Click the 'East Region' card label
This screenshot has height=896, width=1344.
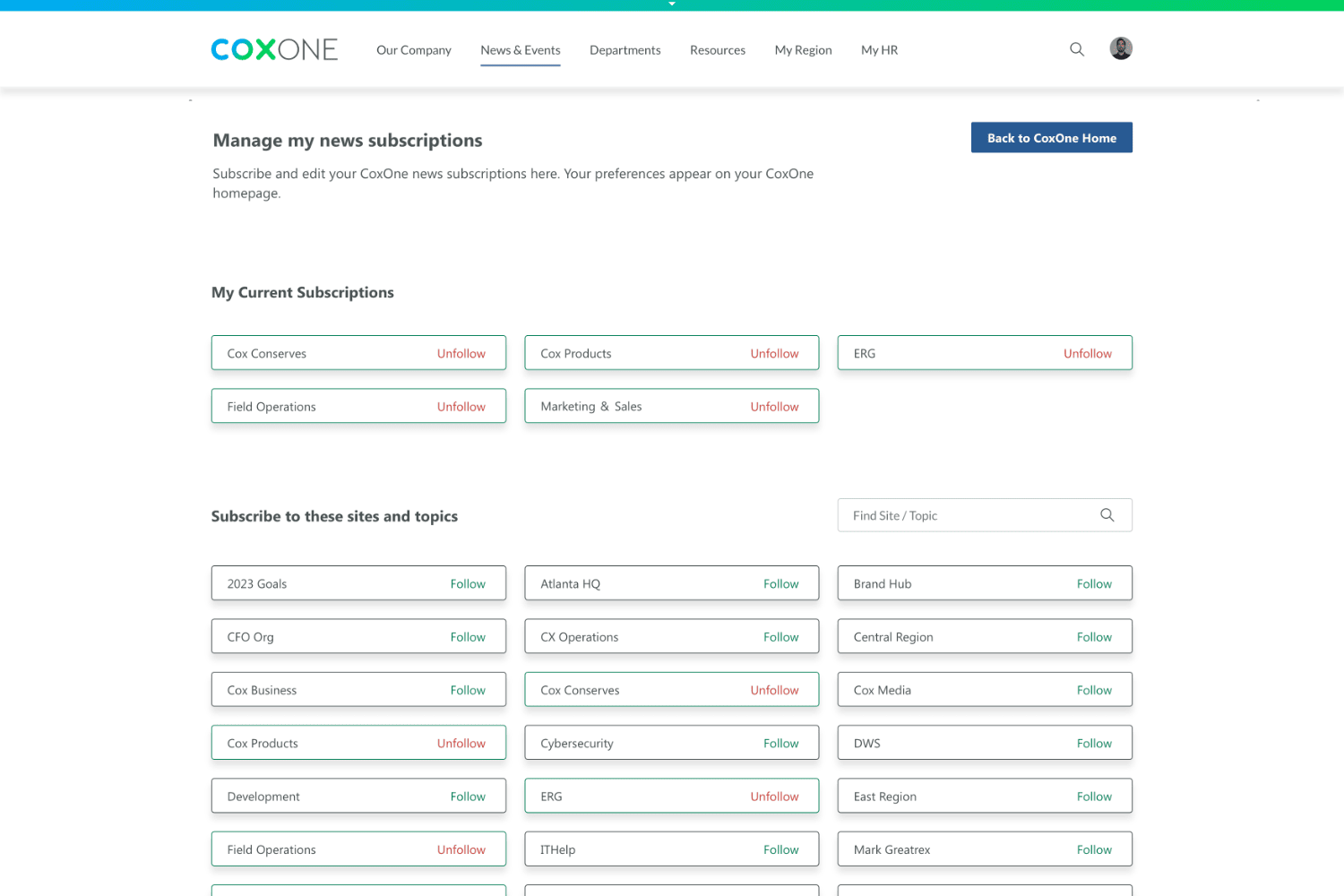coord(885,797)
